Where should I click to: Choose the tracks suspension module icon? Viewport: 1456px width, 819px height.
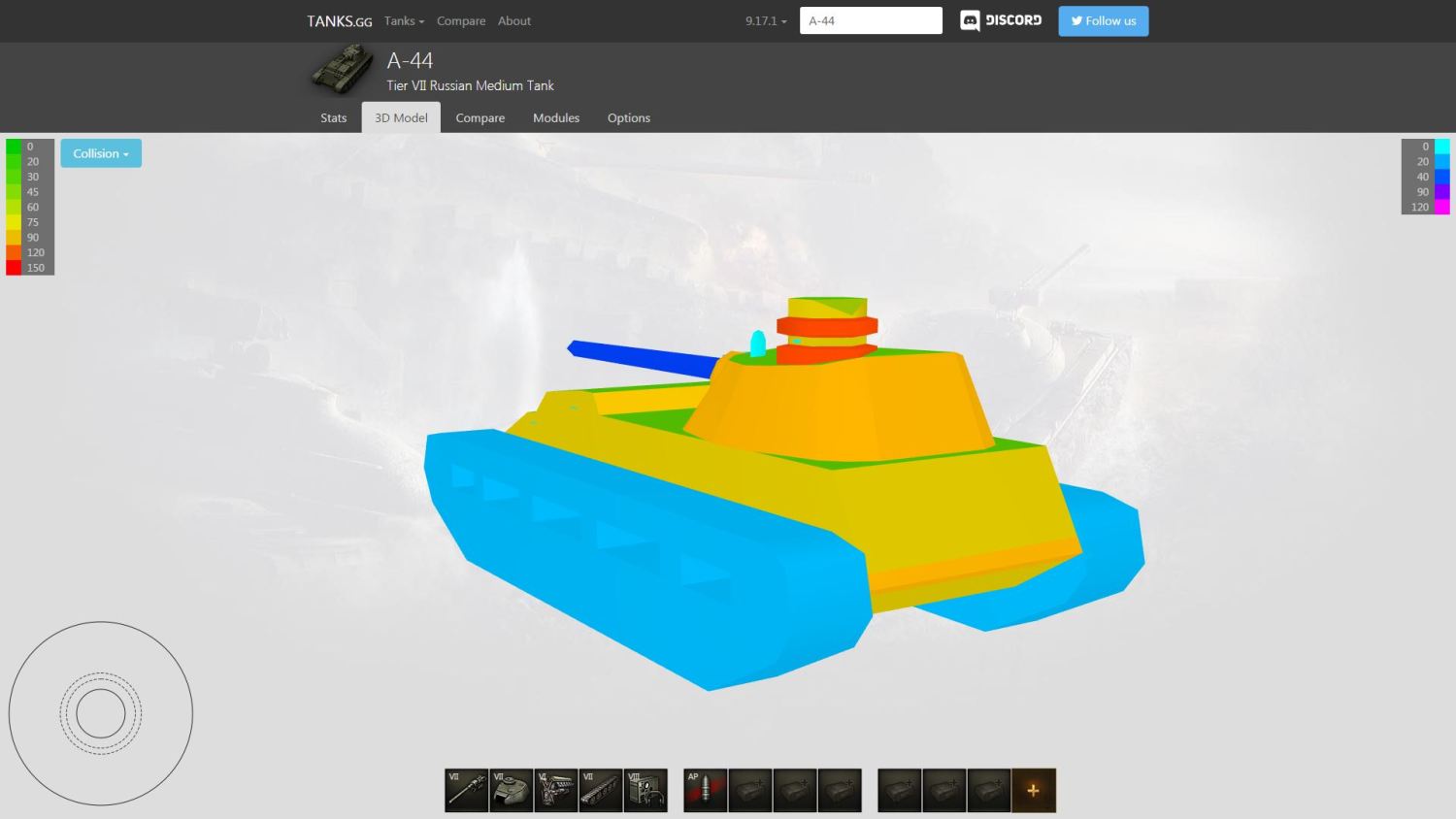(600, 790)
